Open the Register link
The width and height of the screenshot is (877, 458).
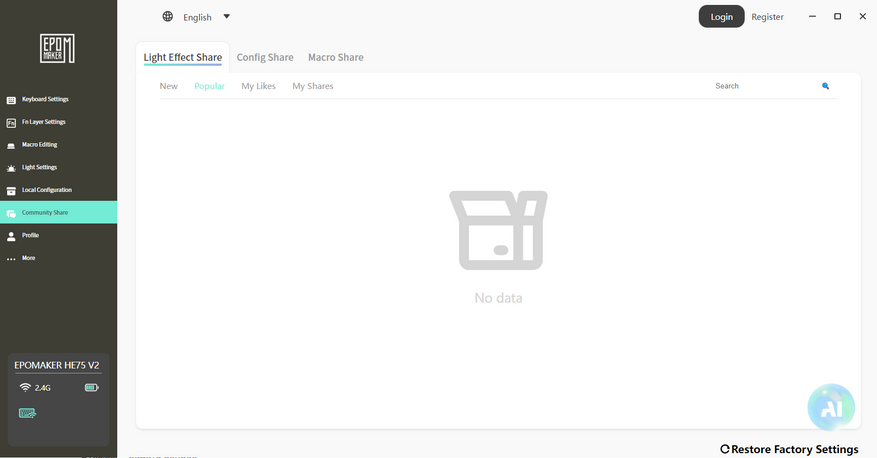click(767, 17)
